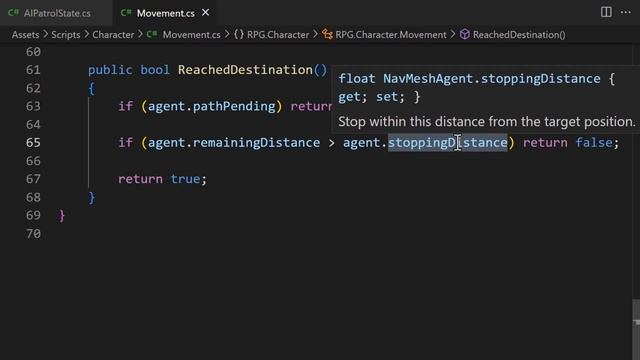Click the class icon before RPG.Character.Movement
Screen dimensions: 640x360
[x=327, y=34]
